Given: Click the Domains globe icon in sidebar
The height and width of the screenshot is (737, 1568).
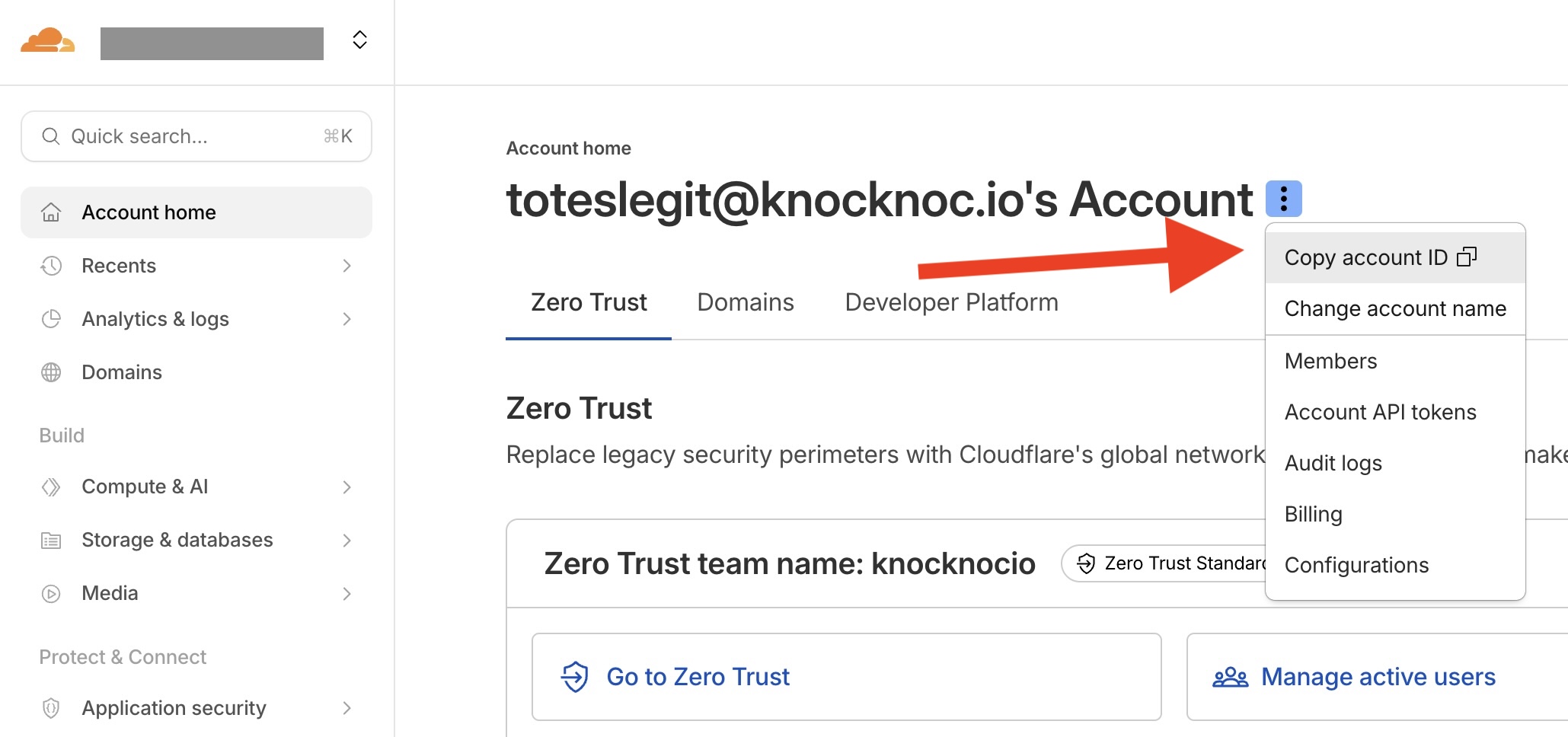Looking at the screenshot, I should tap(51, 372).
